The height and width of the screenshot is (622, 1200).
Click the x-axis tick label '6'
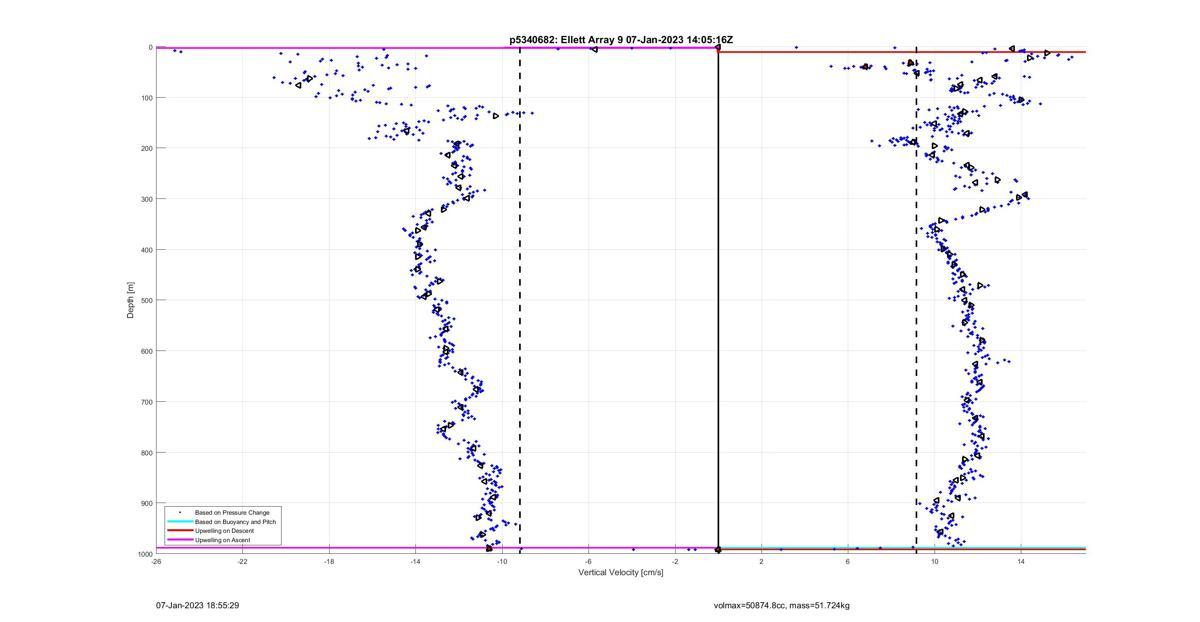(x=848, y=562)
